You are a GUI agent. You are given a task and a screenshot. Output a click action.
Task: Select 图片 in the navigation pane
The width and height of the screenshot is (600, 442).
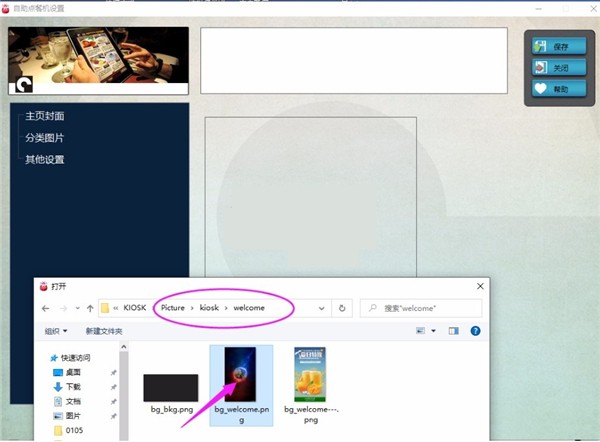coord(67,416)
